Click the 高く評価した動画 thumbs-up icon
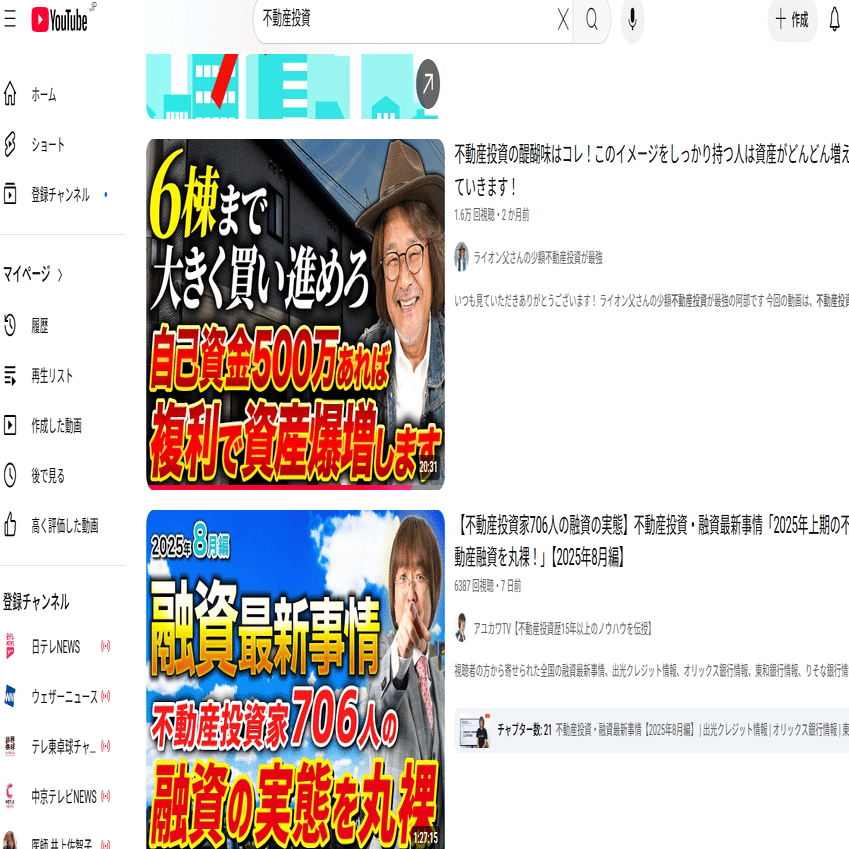This screenshot has height=849, width=849. (x=10, y=525)
